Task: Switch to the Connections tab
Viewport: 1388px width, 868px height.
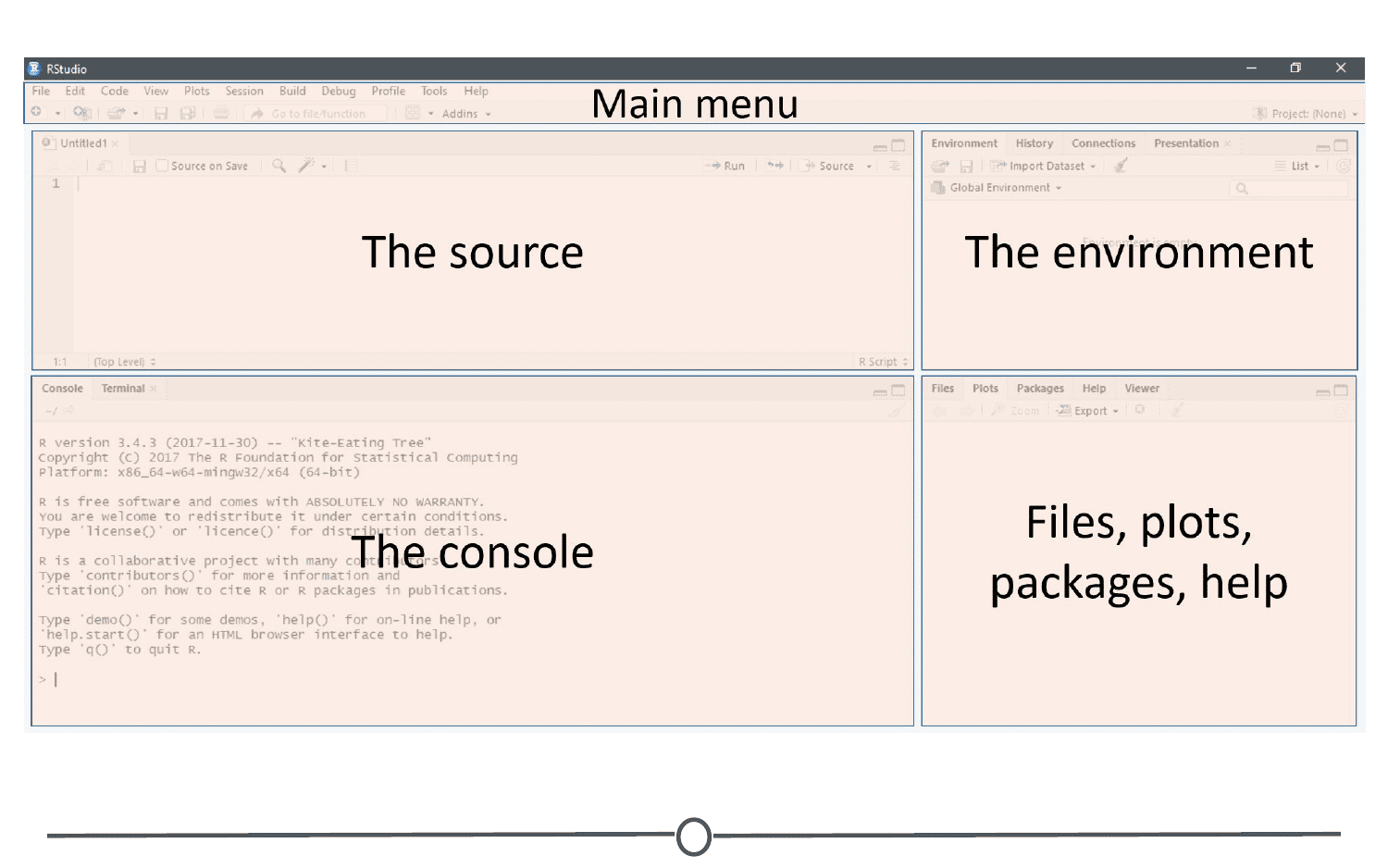Action: coord(1103,143)
